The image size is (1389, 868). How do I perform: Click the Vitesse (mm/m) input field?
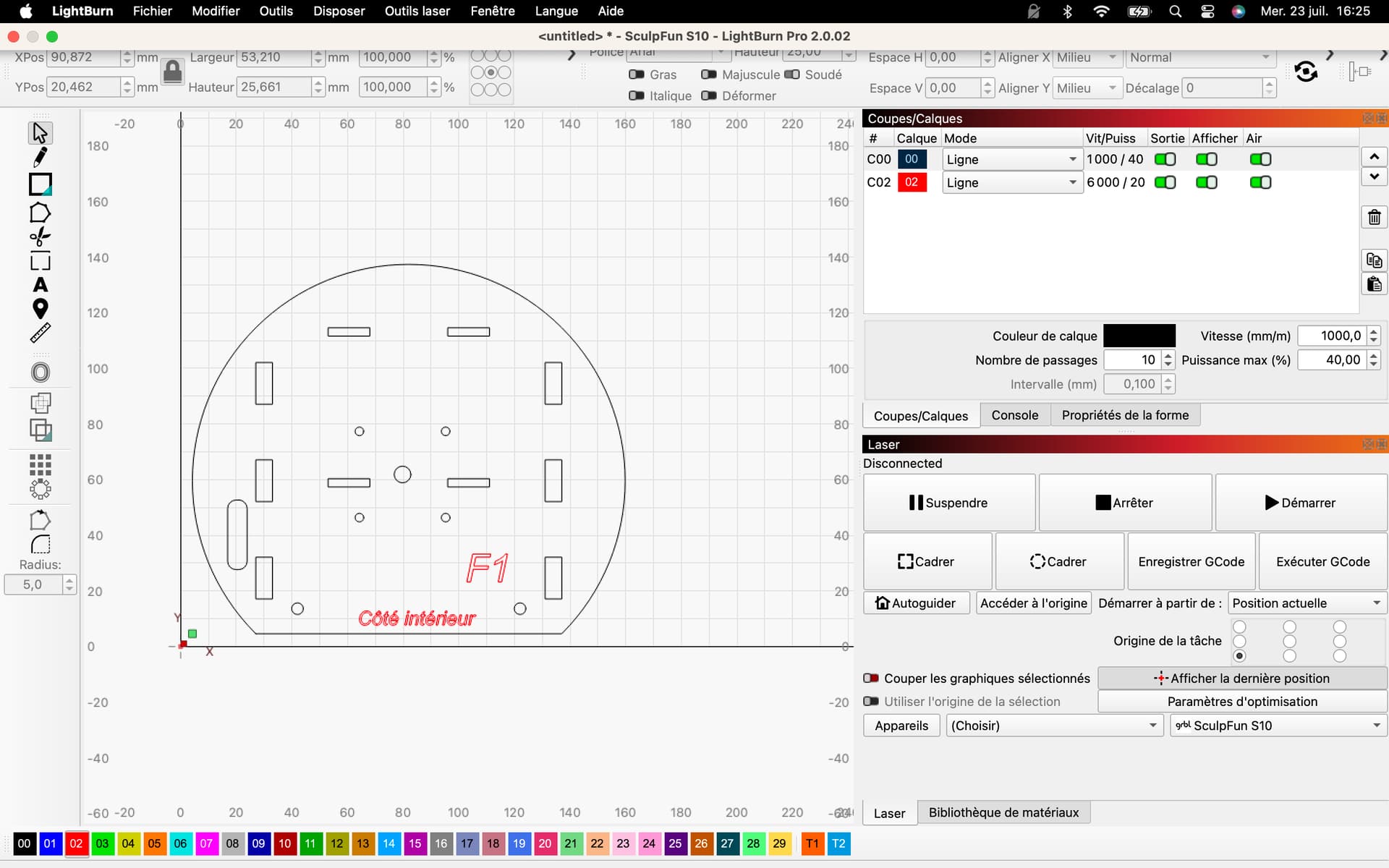coord(1332,336)
